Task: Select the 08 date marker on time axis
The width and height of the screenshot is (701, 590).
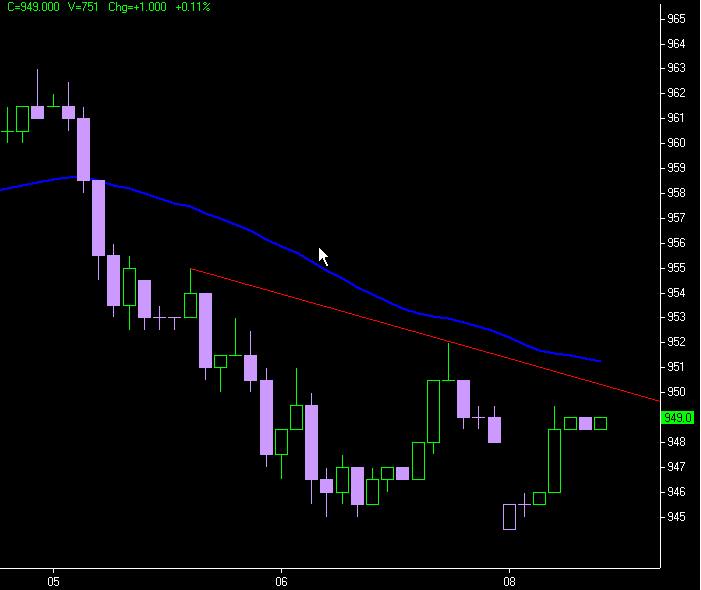Action: (509, 582)
